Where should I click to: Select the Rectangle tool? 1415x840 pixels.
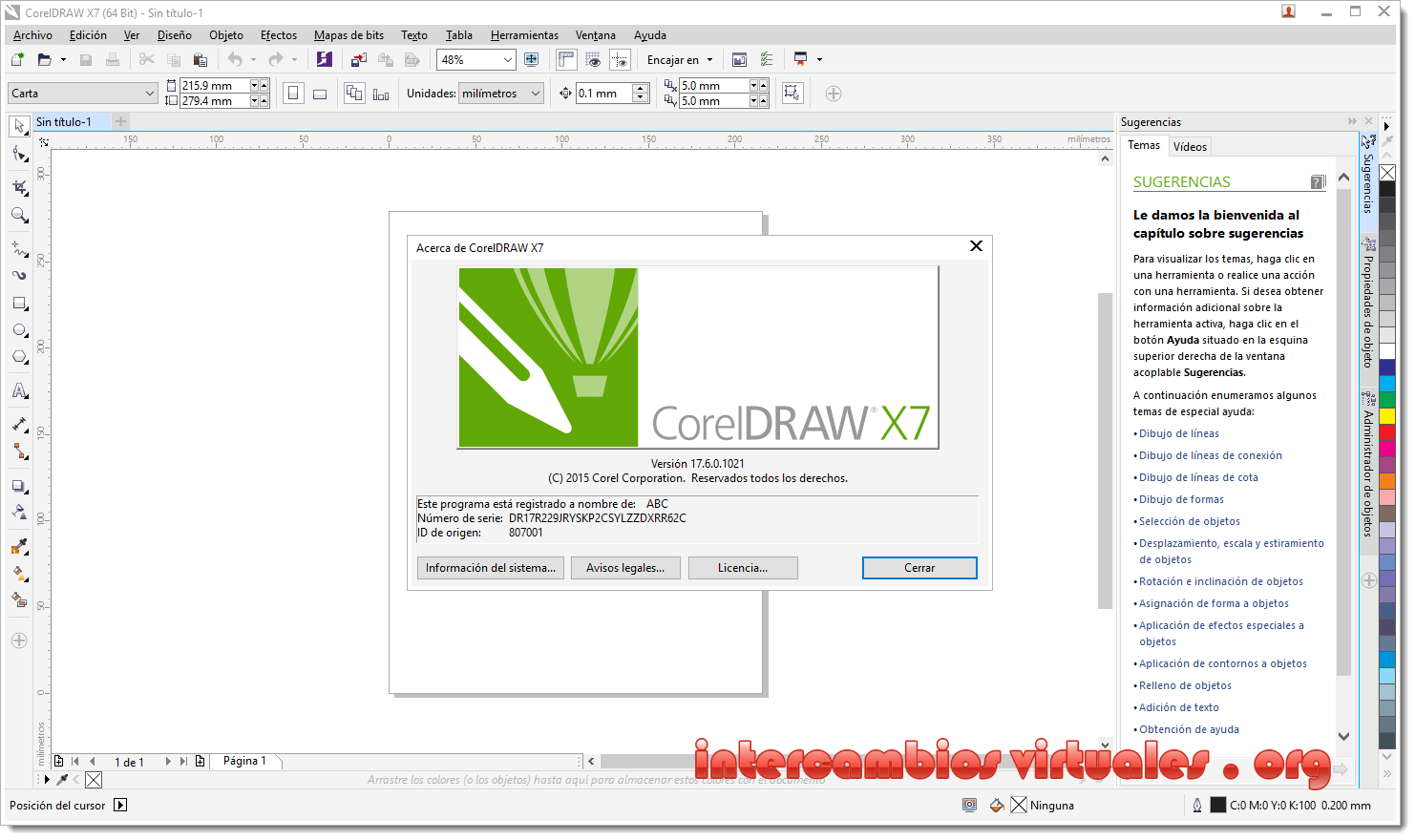pyautogui.click(x=18, y=304)
